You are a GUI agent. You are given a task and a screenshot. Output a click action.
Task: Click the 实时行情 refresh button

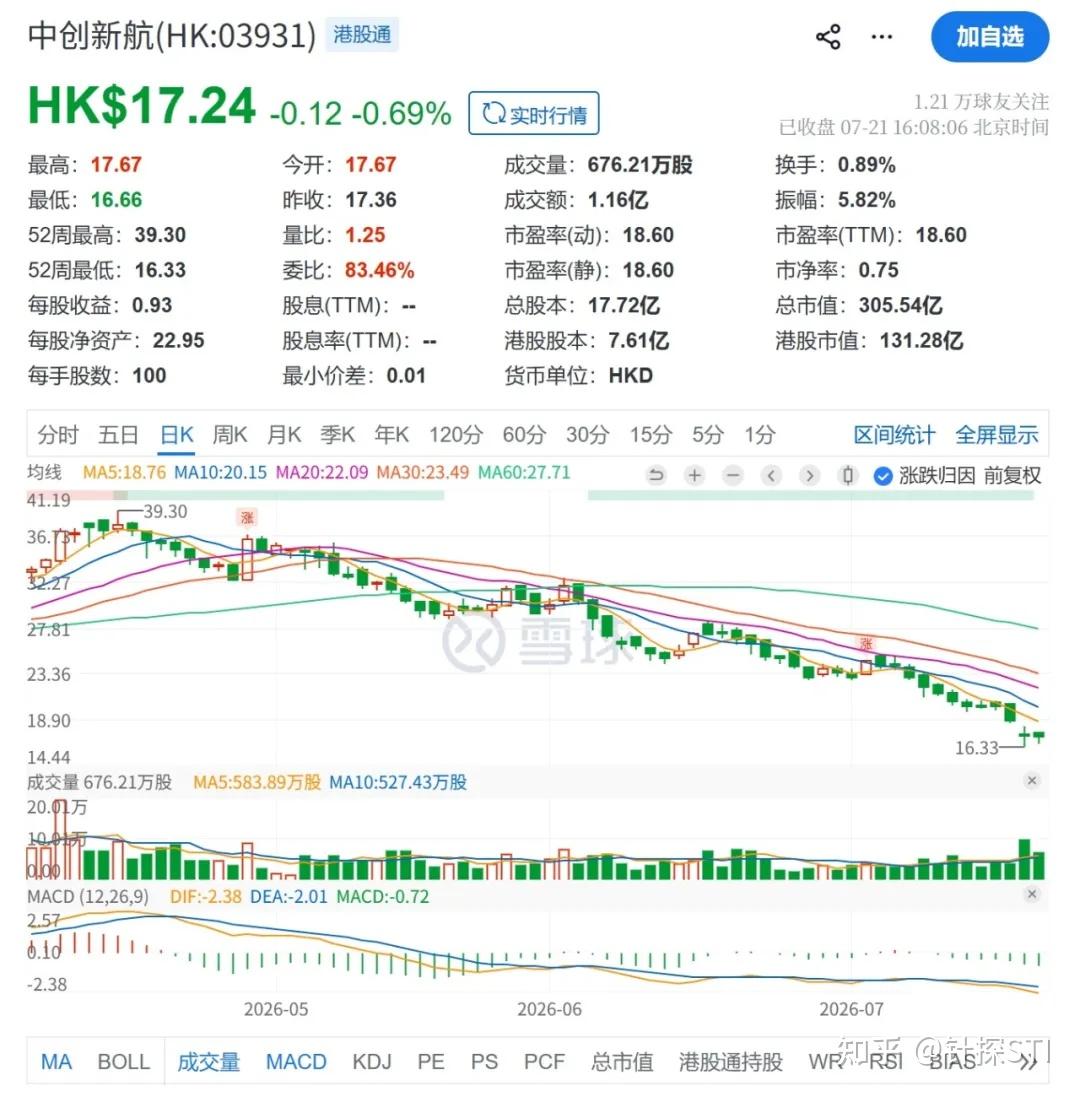point(534,113)
